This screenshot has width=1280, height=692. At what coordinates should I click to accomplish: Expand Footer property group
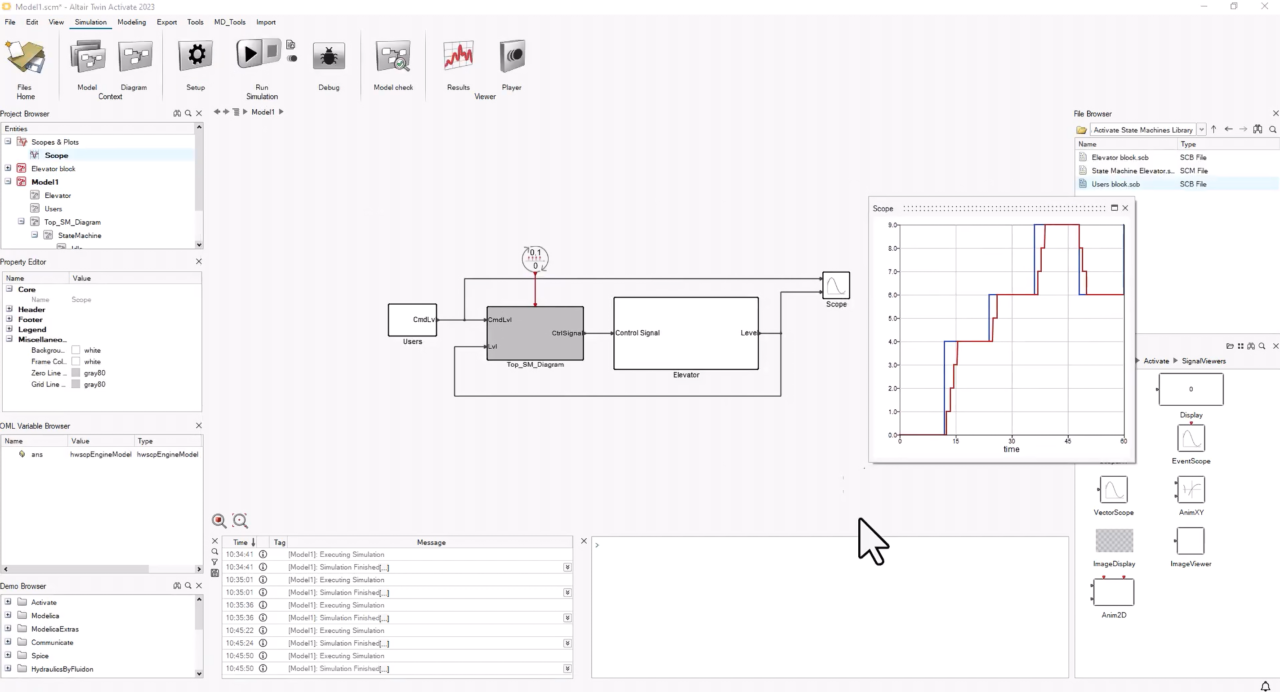click(x=9, y=319)
